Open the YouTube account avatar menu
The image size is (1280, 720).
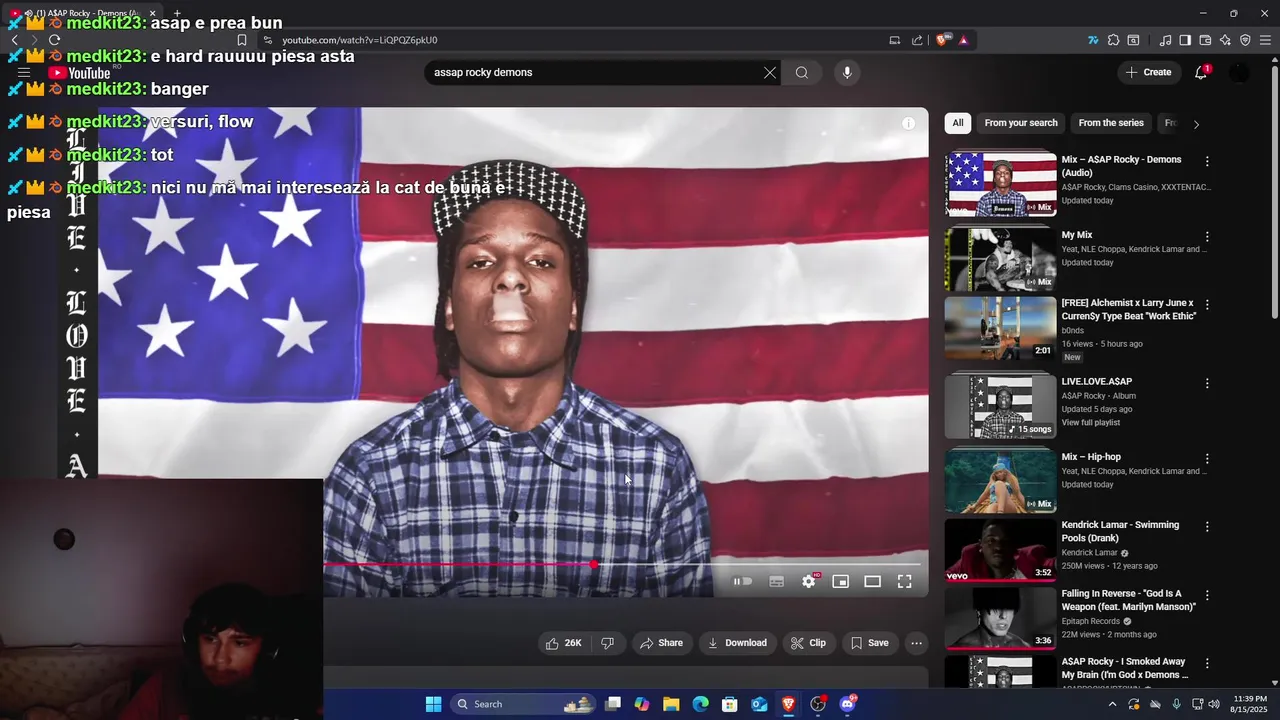pos(1239,72)
